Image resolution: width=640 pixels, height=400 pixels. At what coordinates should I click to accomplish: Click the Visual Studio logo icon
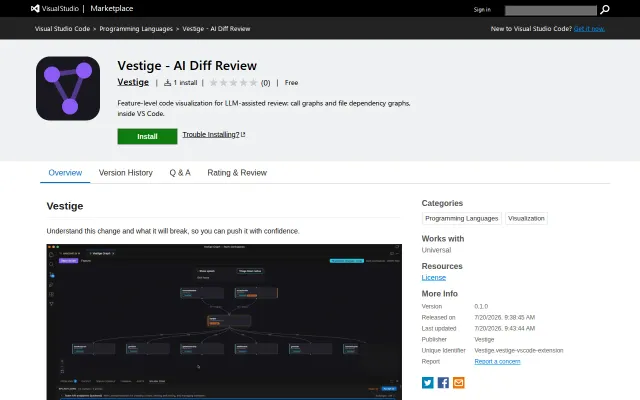[35, 9]
